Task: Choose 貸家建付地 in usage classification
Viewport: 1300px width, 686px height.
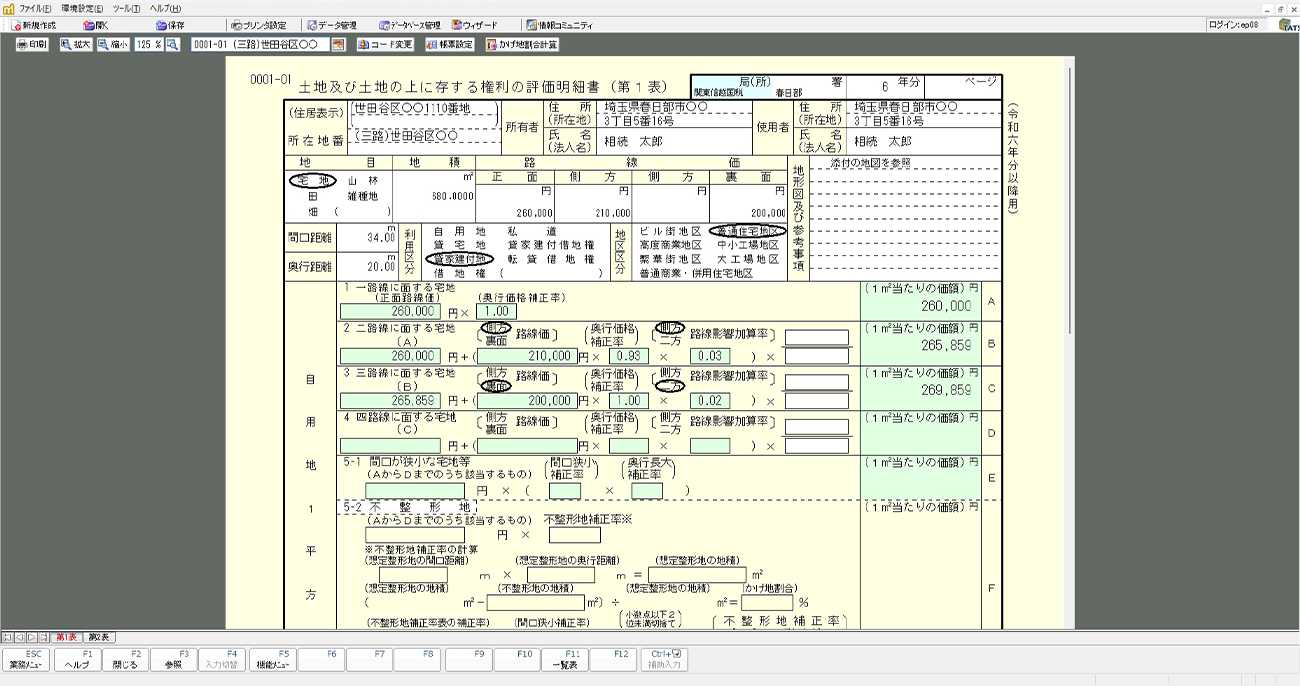Action: [x=460, y=258]
